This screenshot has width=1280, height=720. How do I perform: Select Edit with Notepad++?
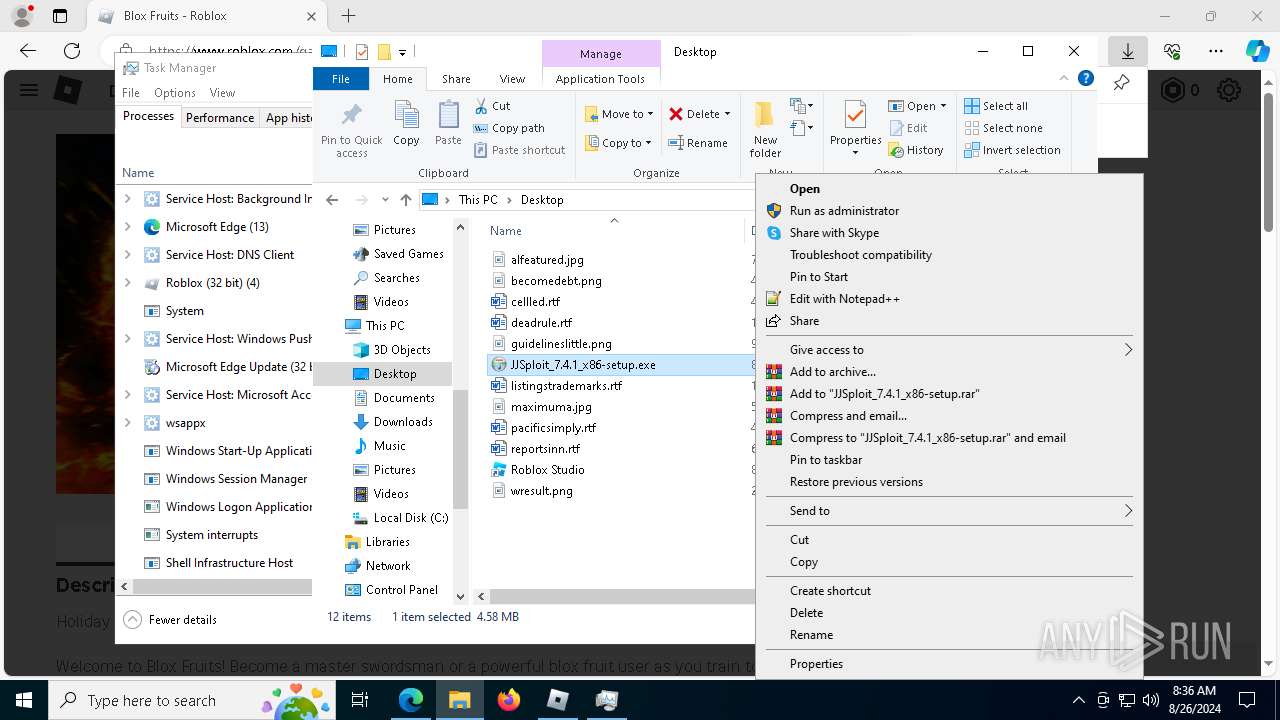pos(844,299)
